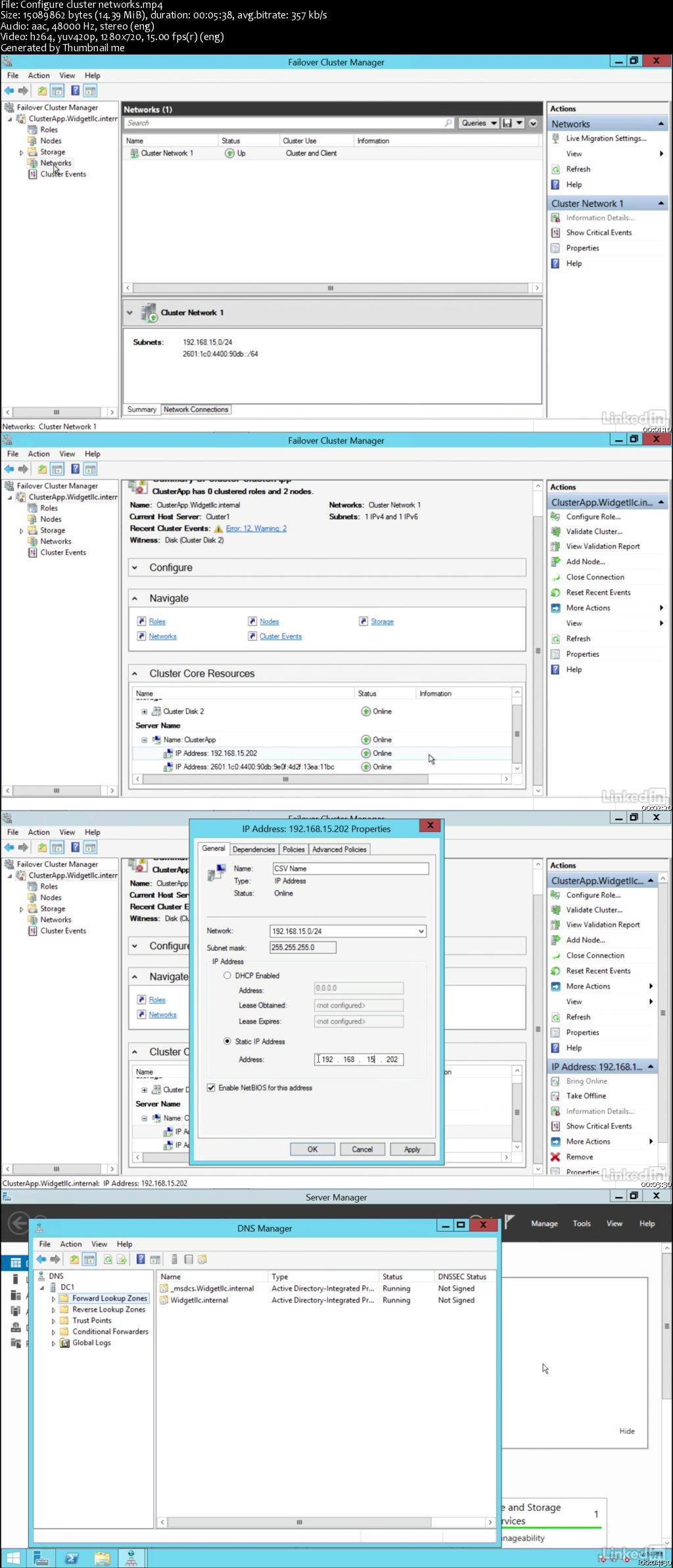Click Take Offline in the Actions pane
This screenshot has width=673, height=1568.
586,1096
